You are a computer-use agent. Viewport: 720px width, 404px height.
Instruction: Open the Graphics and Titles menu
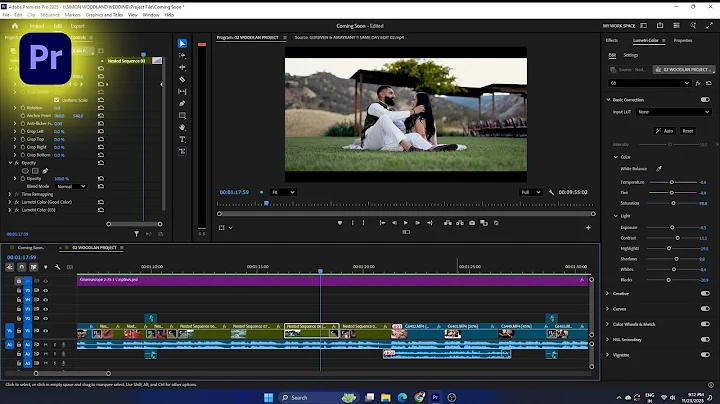click(104, 15)
